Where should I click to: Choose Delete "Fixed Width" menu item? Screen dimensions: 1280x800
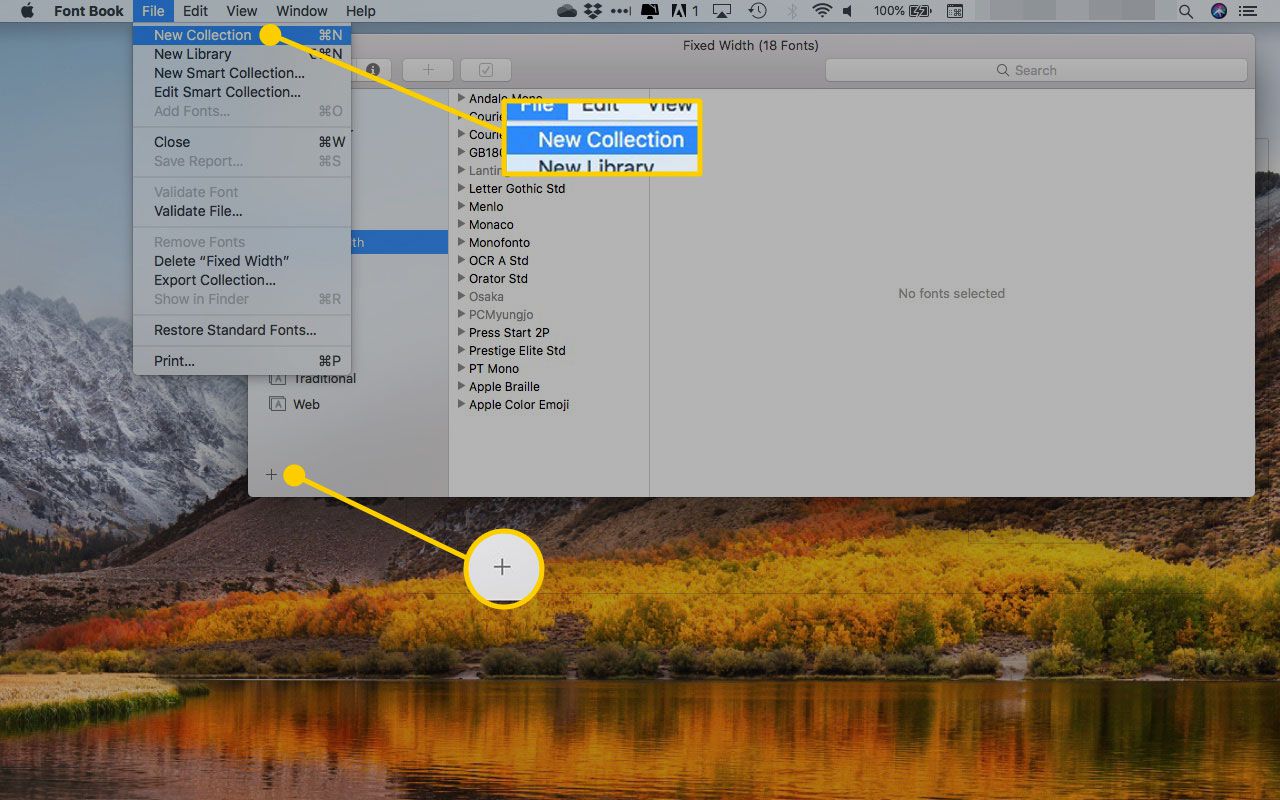[242, 261]
